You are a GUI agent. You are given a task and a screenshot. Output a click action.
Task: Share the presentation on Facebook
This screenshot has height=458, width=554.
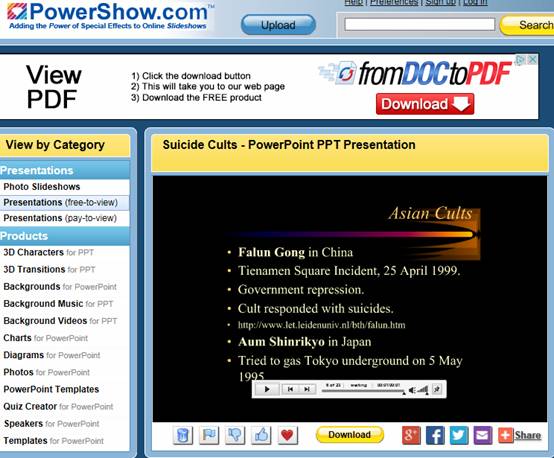[x=435, y=435]
